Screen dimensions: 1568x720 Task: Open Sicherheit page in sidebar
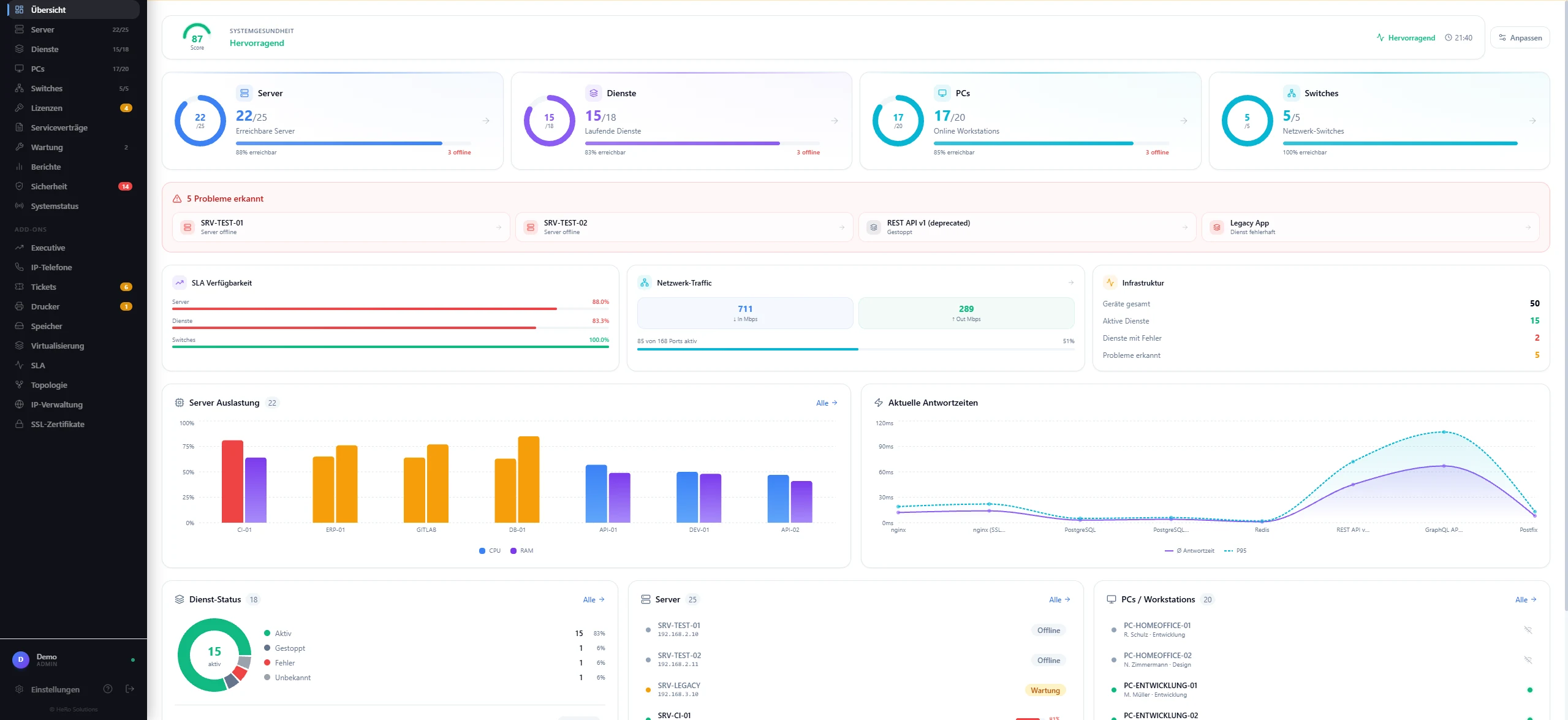pyautogui.click(x=73, y=186)
